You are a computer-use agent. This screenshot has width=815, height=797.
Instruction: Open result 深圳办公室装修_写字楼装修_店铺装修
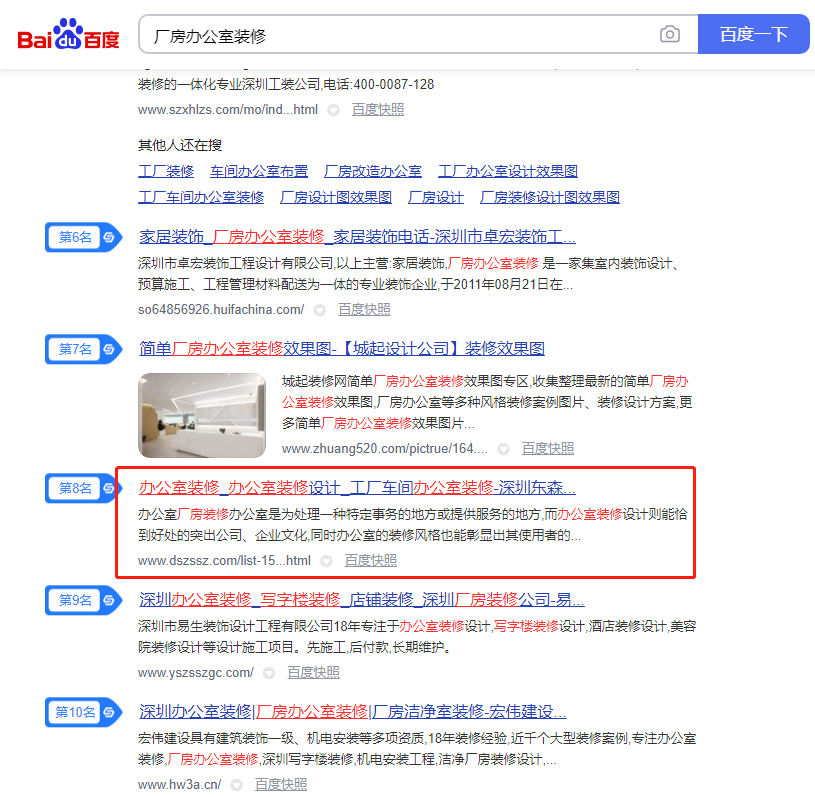[x=362, y=599]
